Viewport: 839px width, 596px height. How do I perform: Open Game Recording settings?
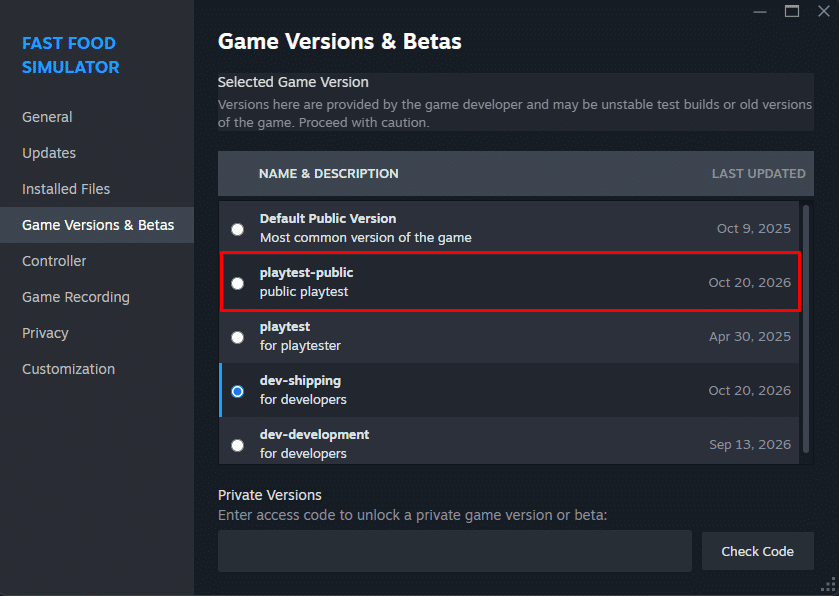76,297
